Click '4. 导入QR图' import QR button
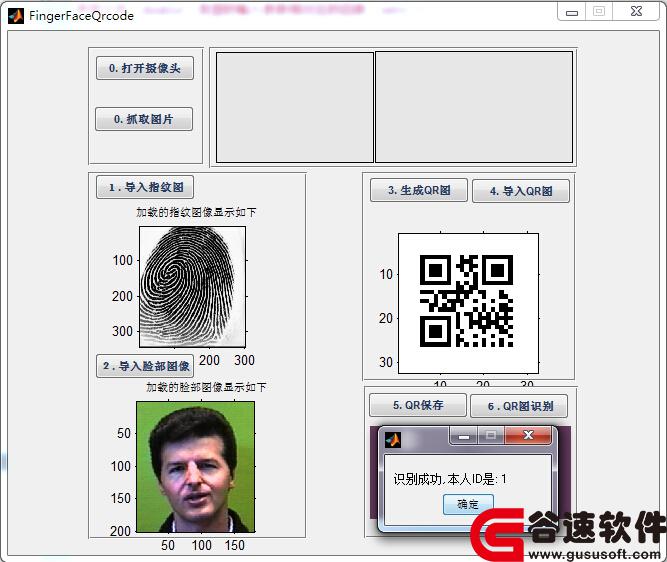667x562 pixels. (521, 191)
